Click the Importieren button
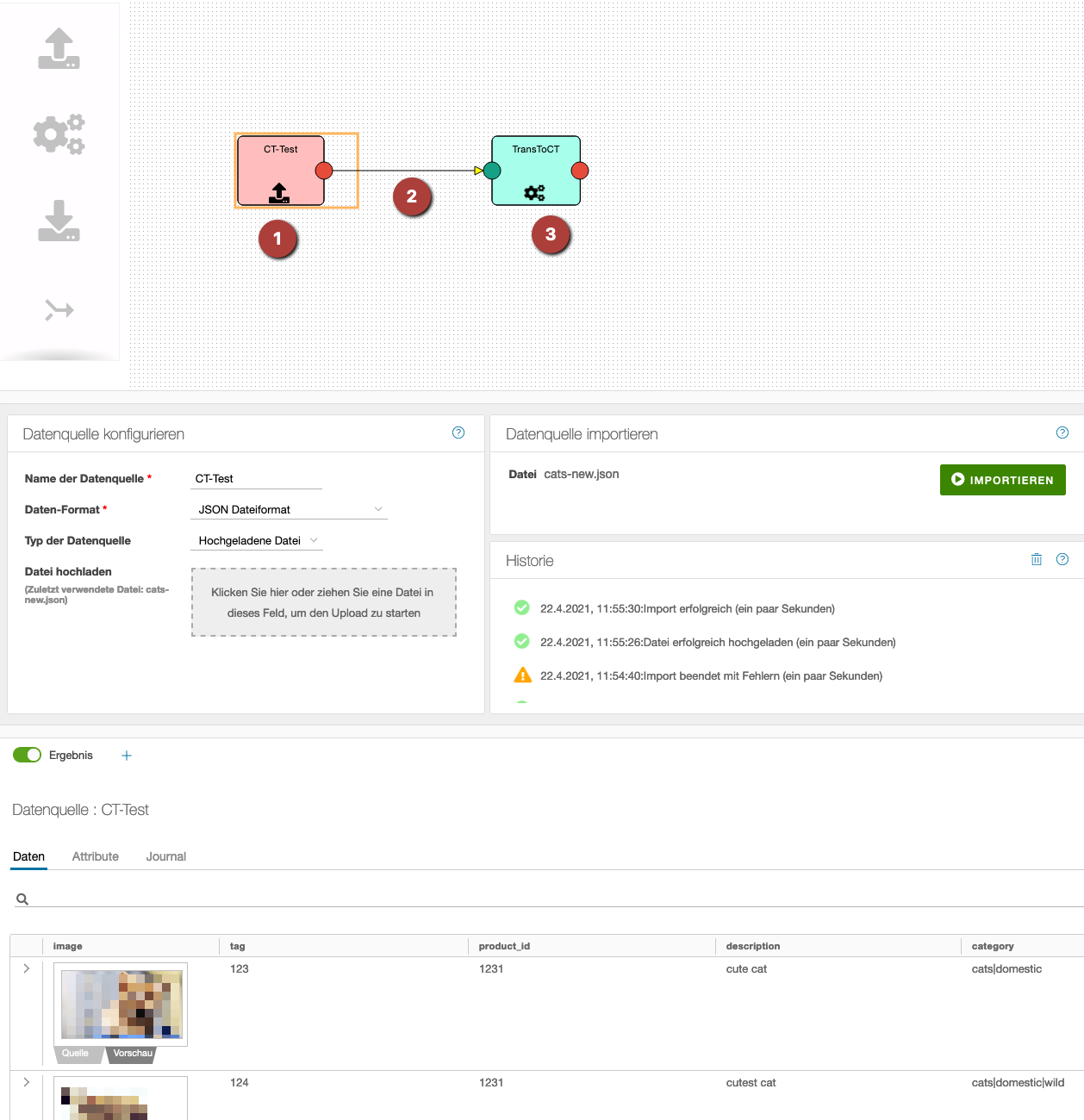The width and height of the screenshot is (1084, 1120). [1002, 480]
